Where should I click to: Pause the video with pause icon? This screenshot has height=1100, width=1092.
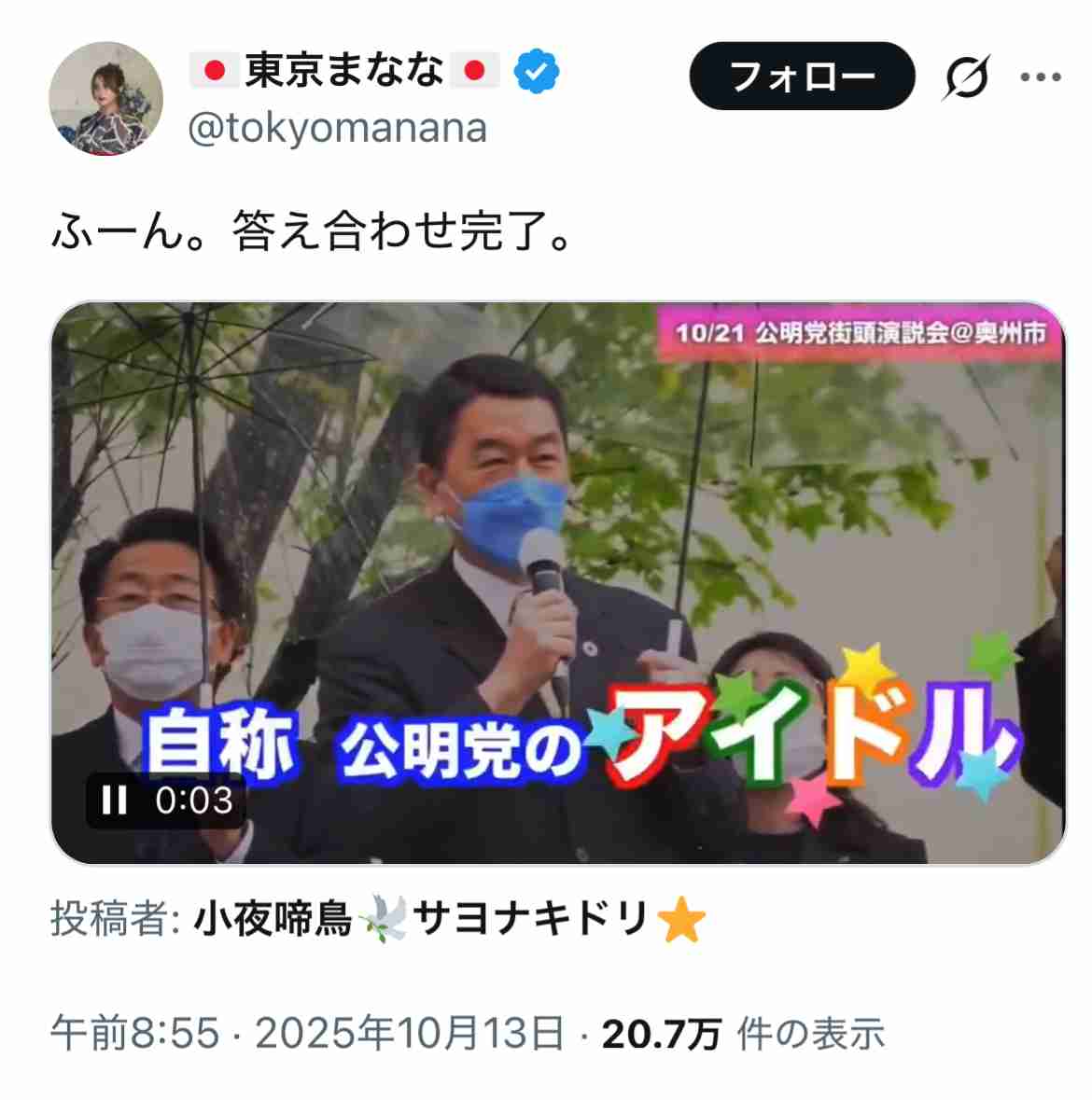(x=114, y=800)
